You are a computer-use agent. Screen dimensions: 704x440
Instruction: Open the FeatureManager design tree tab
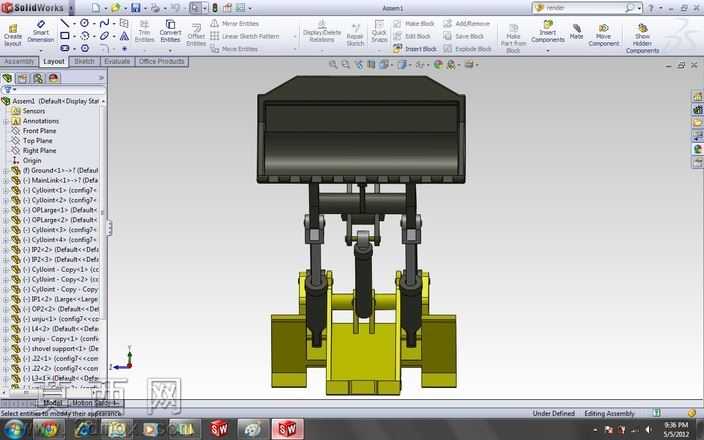point(7,78)
